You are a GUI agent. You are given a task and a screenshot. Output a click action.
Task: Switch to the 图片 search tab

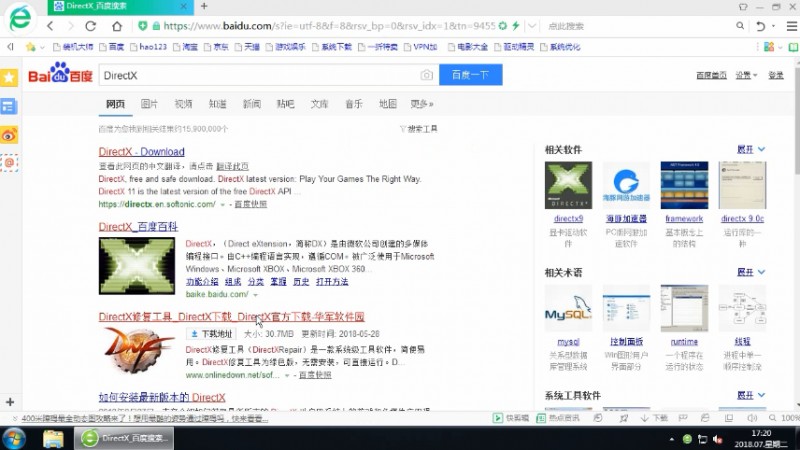tap(149, 104)
